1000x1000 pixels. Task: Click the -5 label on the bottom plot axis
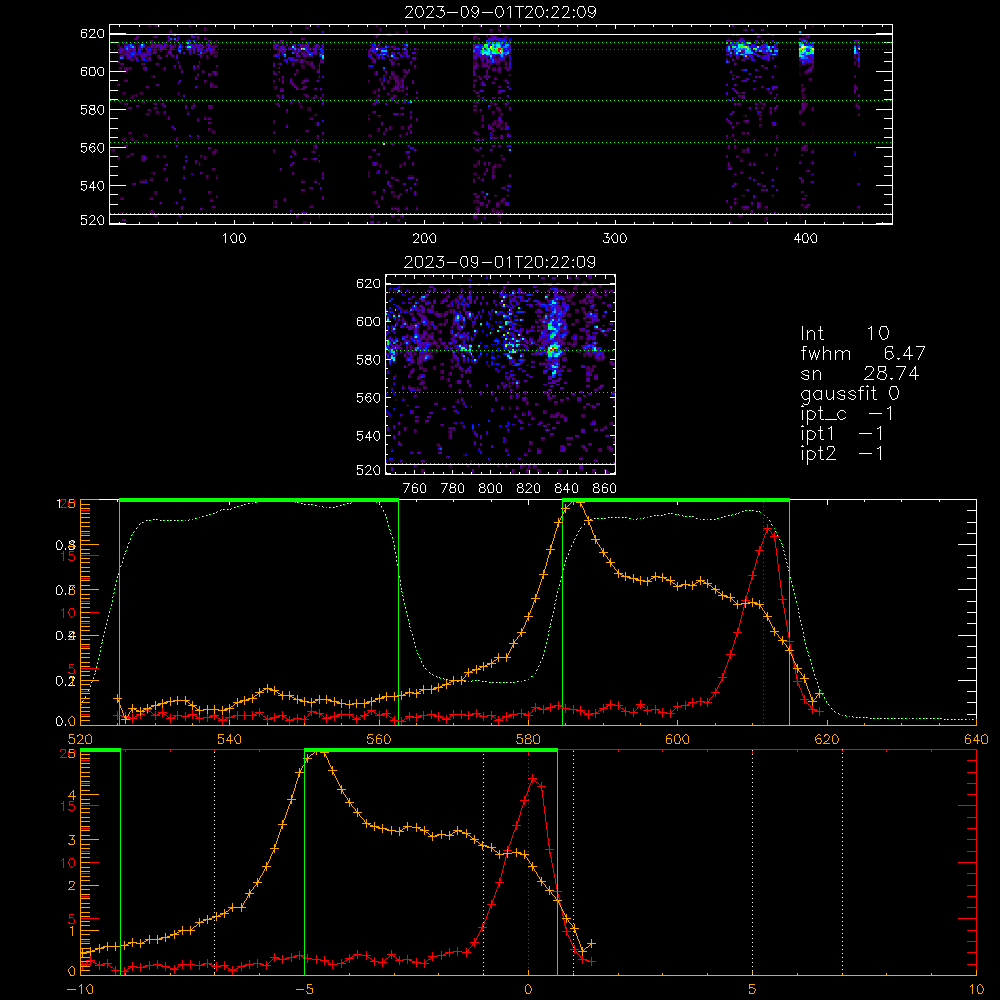(x=304, y=990)
